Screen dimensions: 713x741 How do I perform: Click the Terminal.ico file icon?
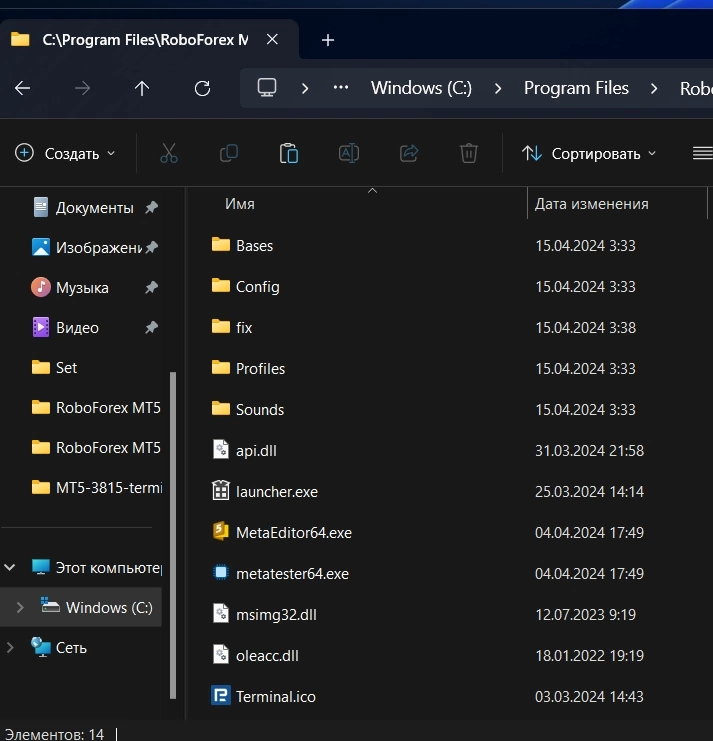point(221,696)
